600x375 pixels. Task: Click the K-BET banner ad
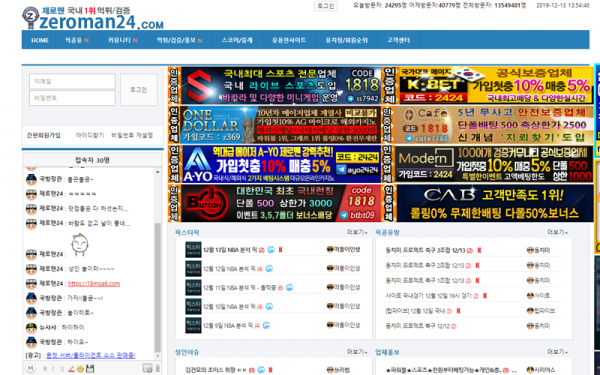(x=488, y=85)
